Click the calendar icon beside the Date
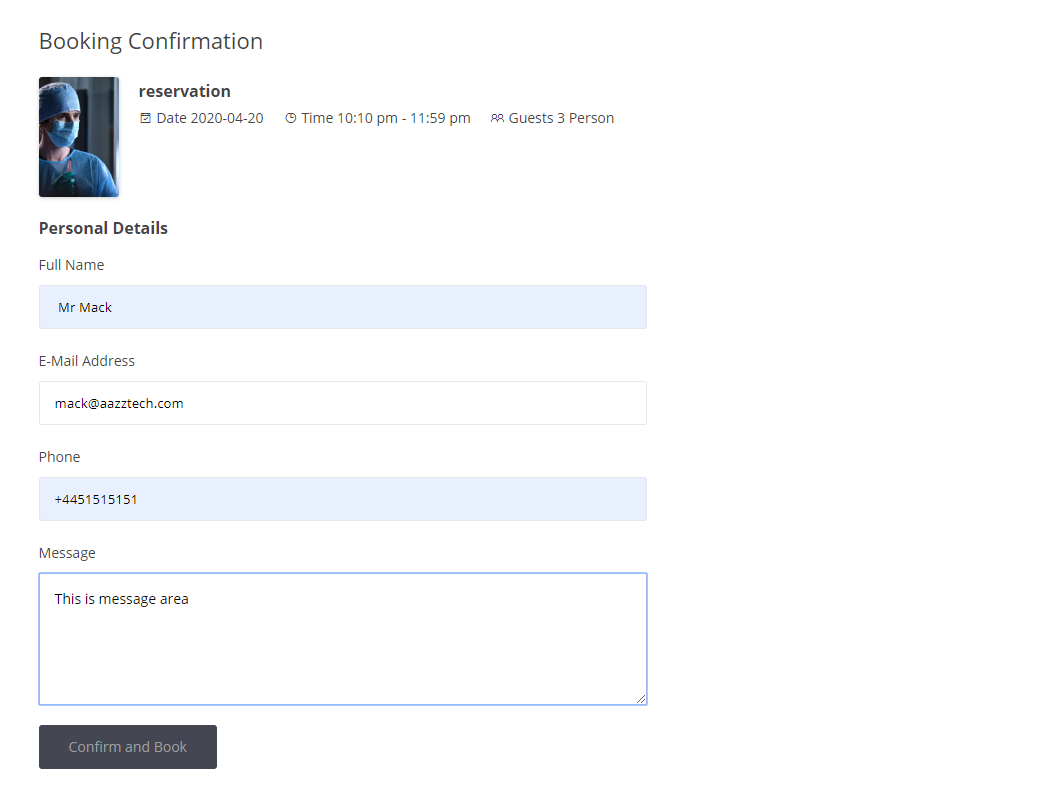This screenshot has height=790, width=1037. pyautogui.click(x=145, y=118)
